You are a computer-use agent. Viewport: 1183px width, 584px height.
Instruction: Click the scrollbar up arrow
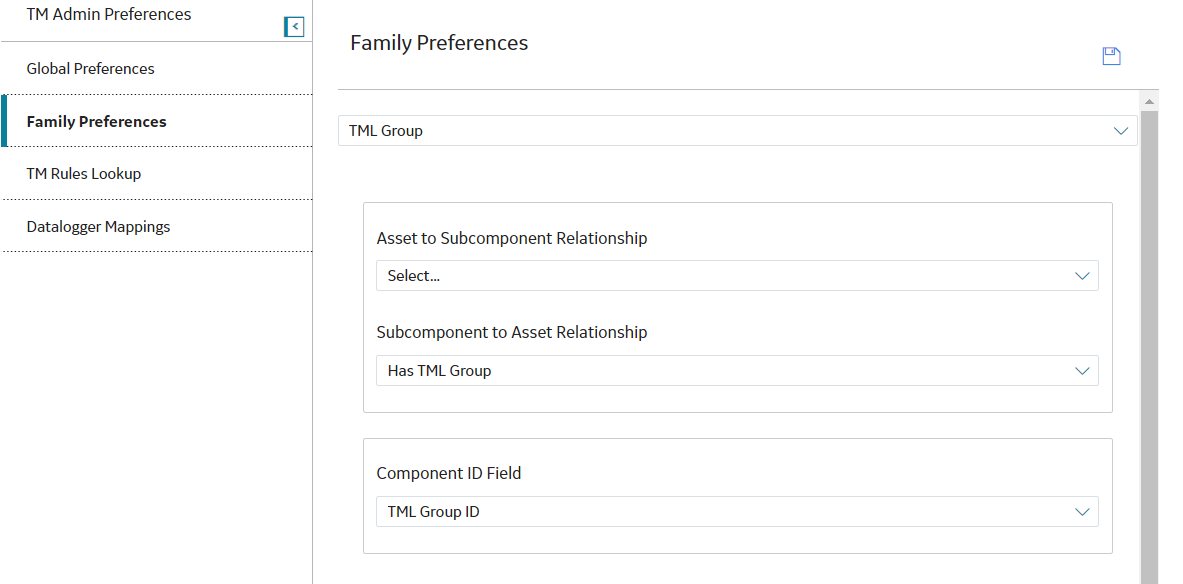1149,101
